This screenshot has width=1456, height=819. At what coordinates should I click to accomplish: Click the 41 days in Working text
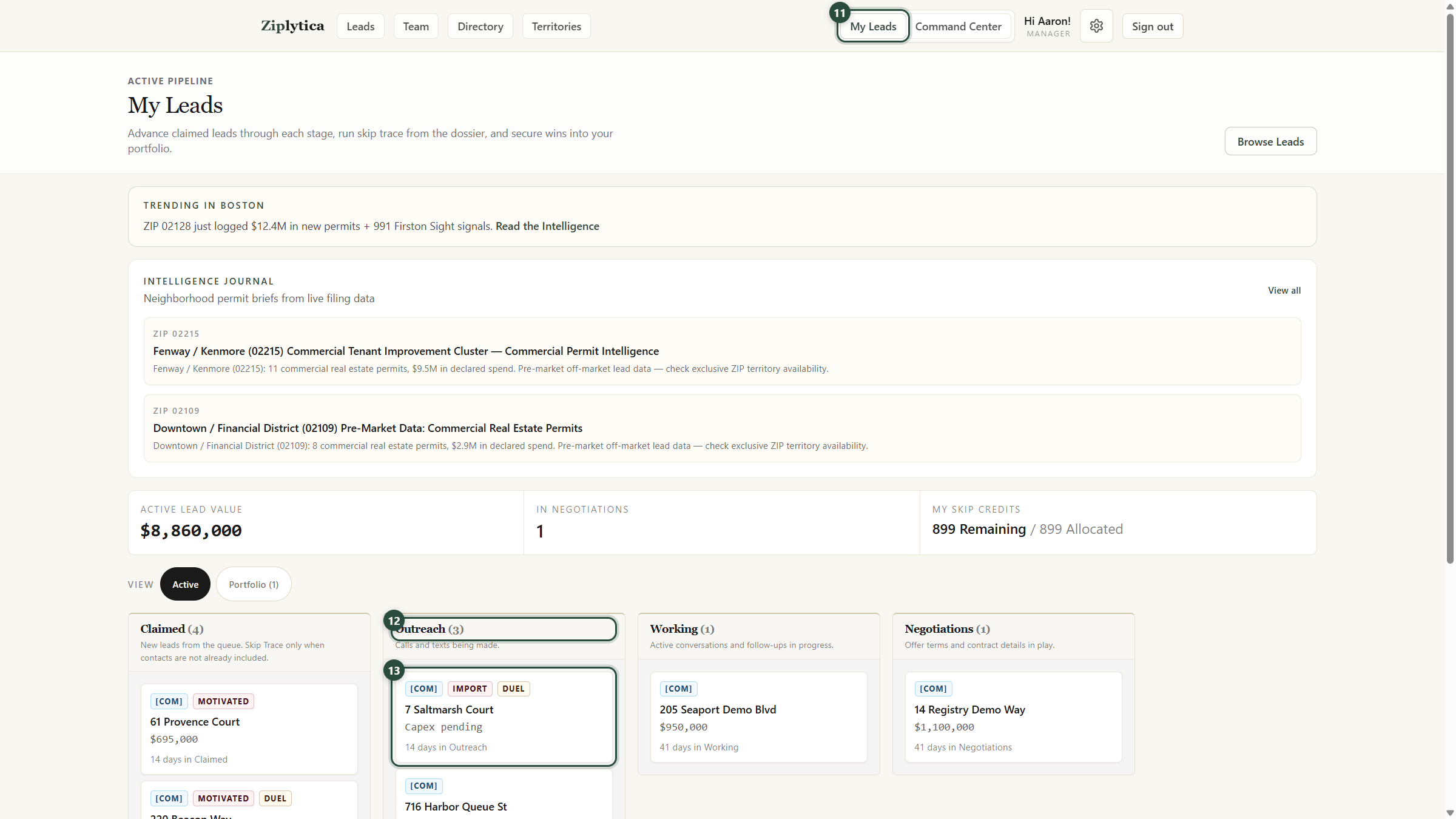pyautogui.click(x=699, y=747)
